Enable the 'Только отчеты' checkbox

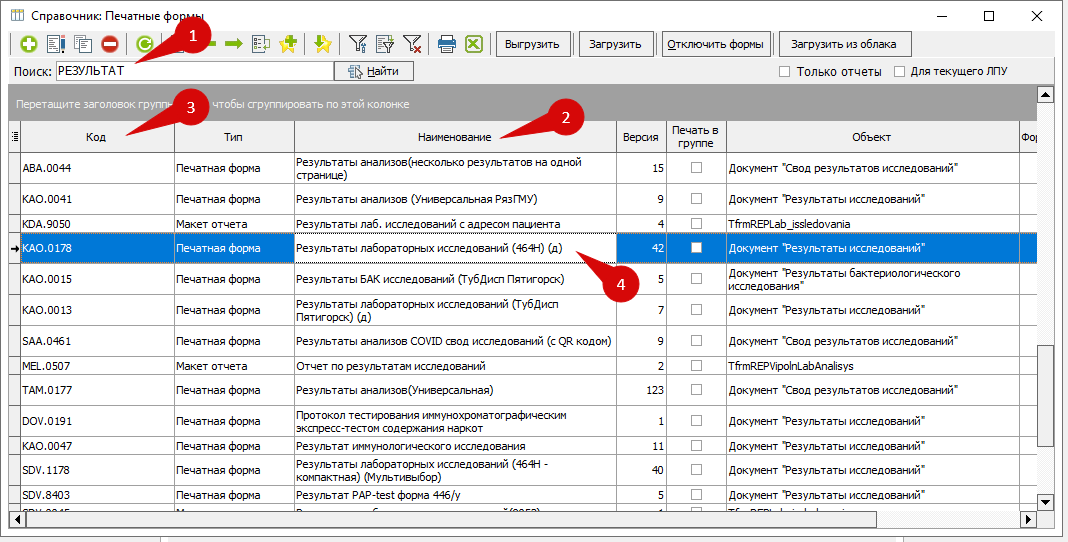click(785, 72)
